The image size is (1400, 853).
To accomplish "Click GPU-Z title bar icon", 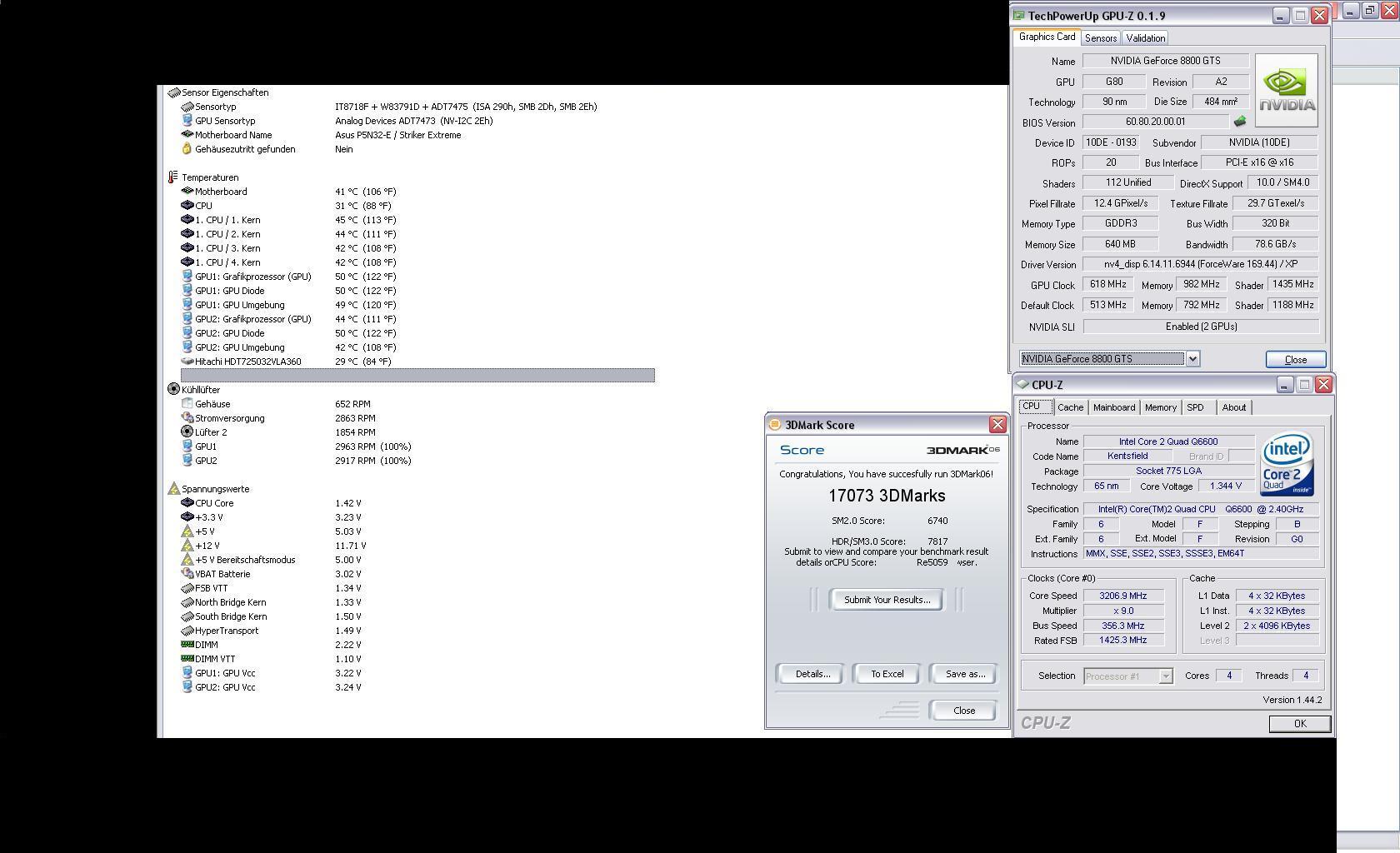I will (x=1018, y=15).
